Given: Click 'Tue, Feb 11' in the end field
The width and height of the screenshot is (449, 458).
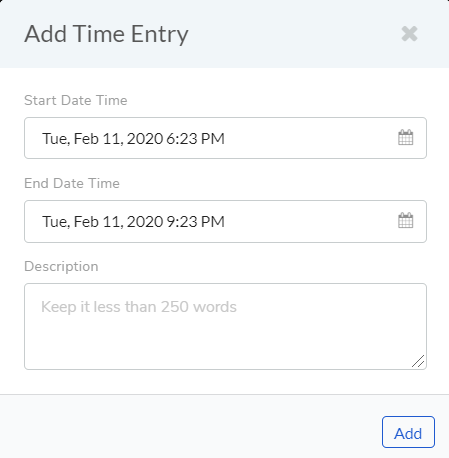Looking at the screenshot, I should click(x=83, y=222).
